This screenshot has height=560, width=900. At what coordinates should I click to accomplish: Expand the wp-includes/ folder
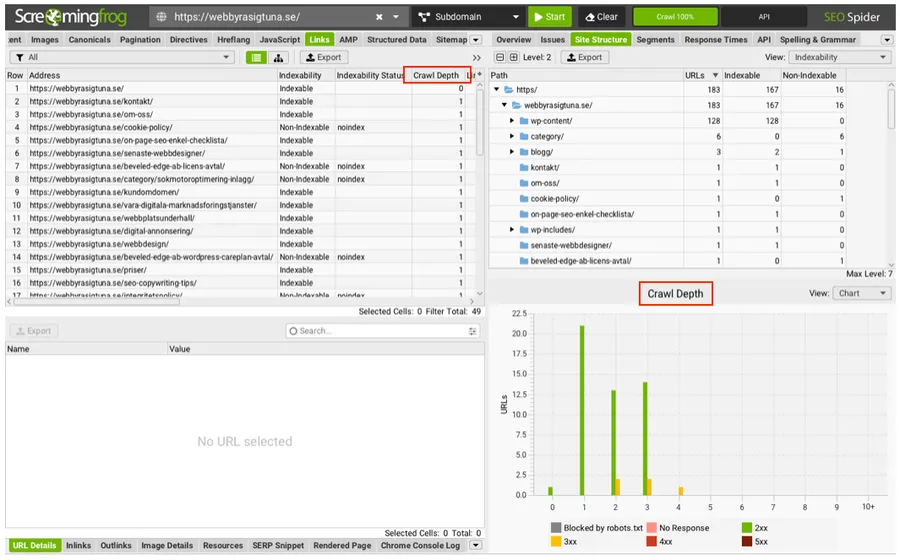pos(511,230)
